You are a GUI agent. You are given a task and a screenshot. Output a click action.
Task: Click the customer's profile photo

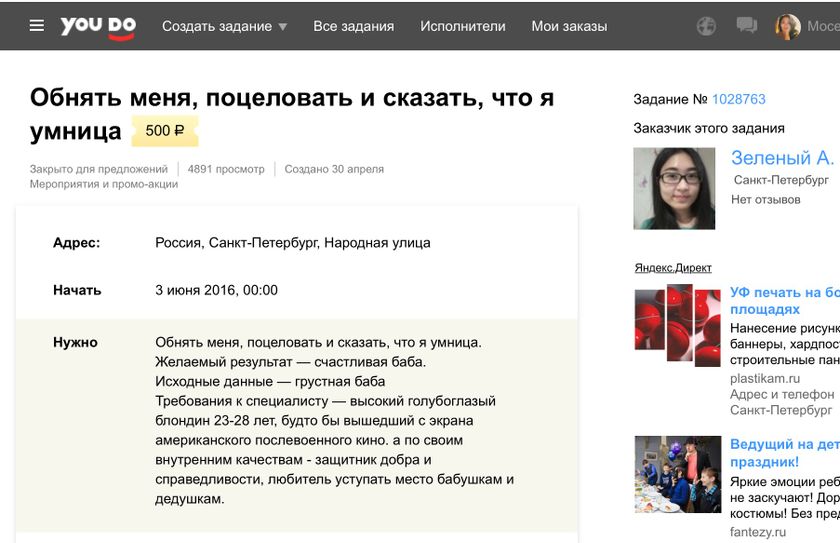pos(674,188)
